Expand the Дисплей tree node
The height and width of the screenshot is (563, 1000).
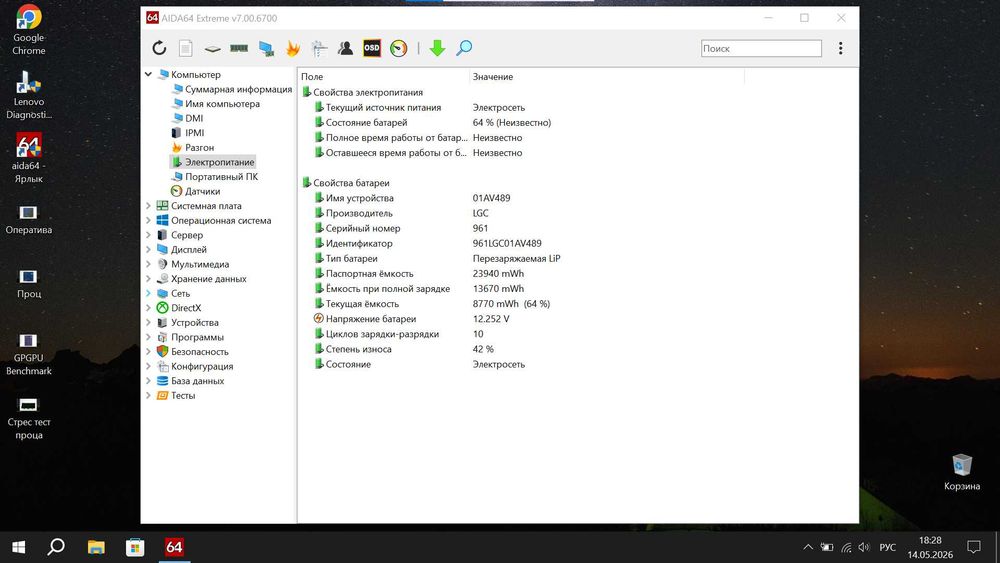click(x=149, y=250)
